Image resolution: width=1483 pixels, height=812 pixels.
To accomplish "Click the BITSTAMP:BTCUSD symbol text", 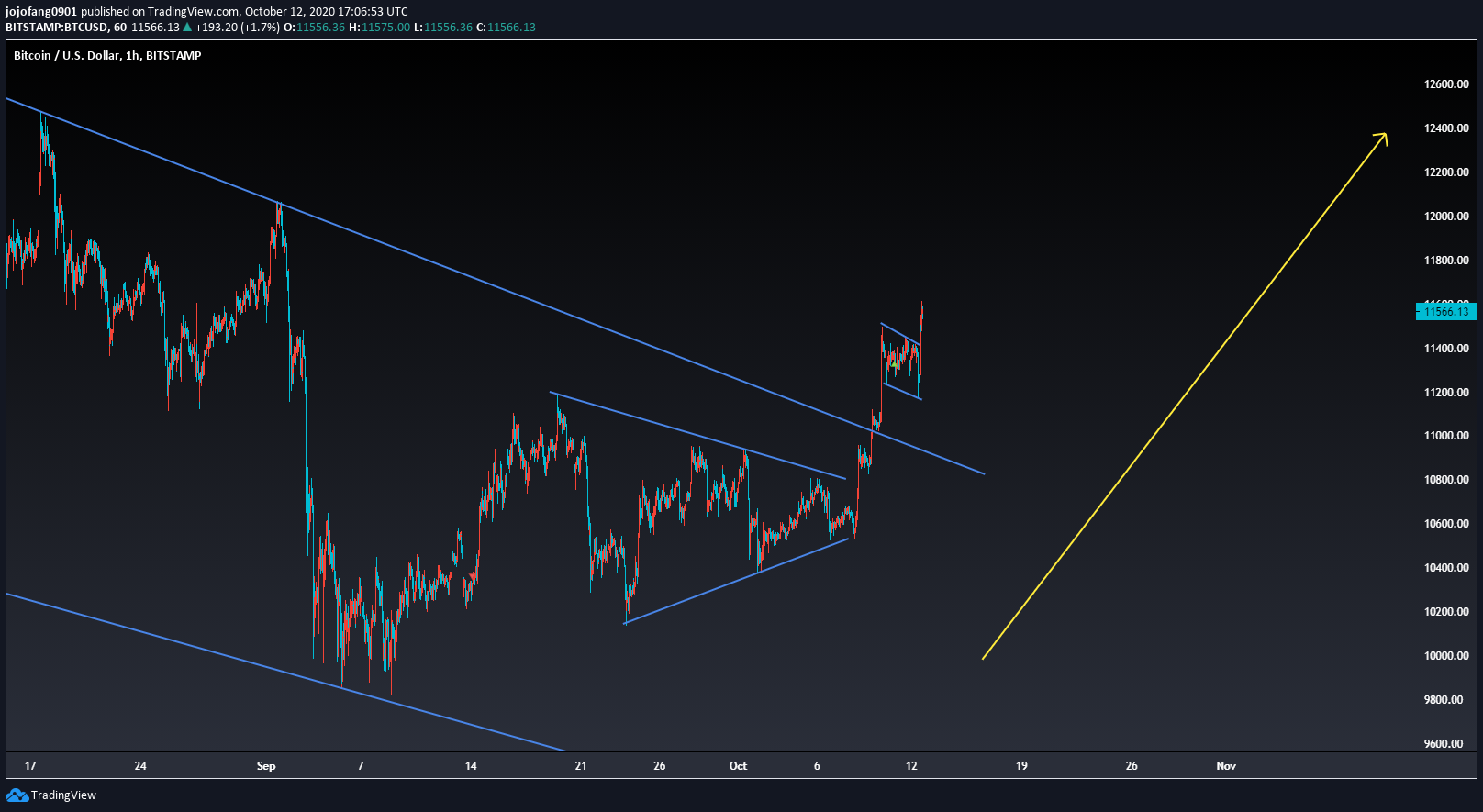I will (x=57, y=28).
